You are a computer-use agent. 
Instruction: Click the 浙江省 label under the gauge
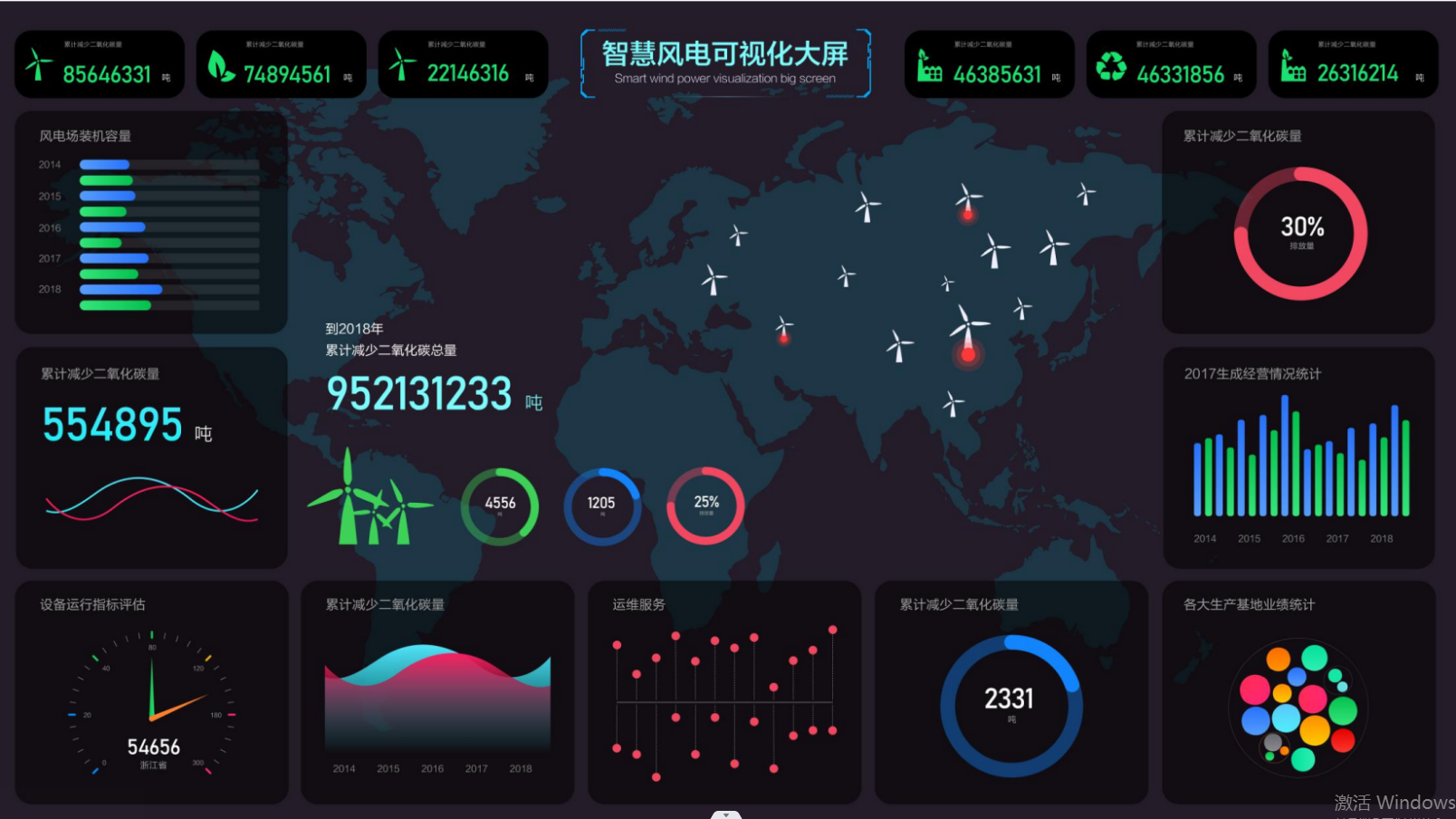point(153,766)
